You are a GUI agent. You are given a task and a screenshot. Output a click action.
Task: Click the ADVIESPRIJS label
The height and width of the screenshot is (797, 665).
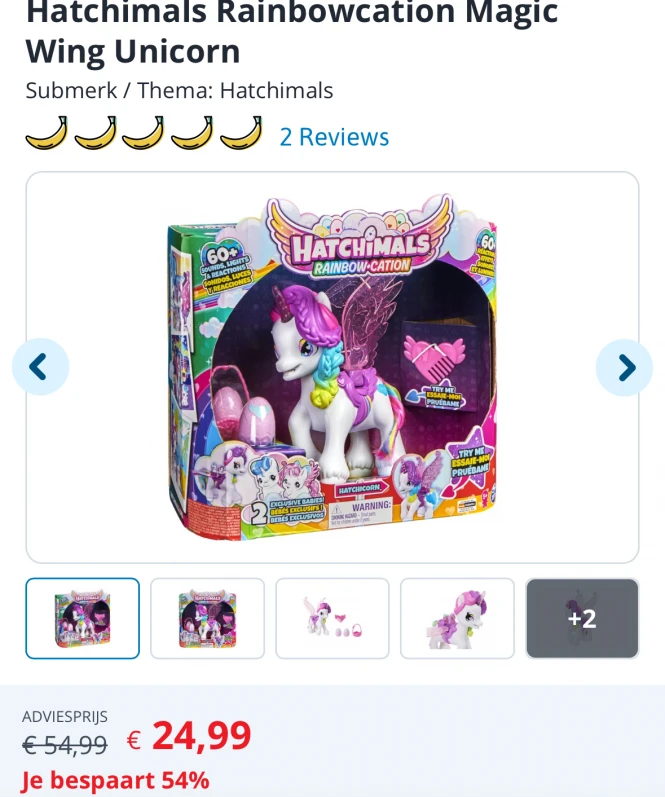[65, 716]
